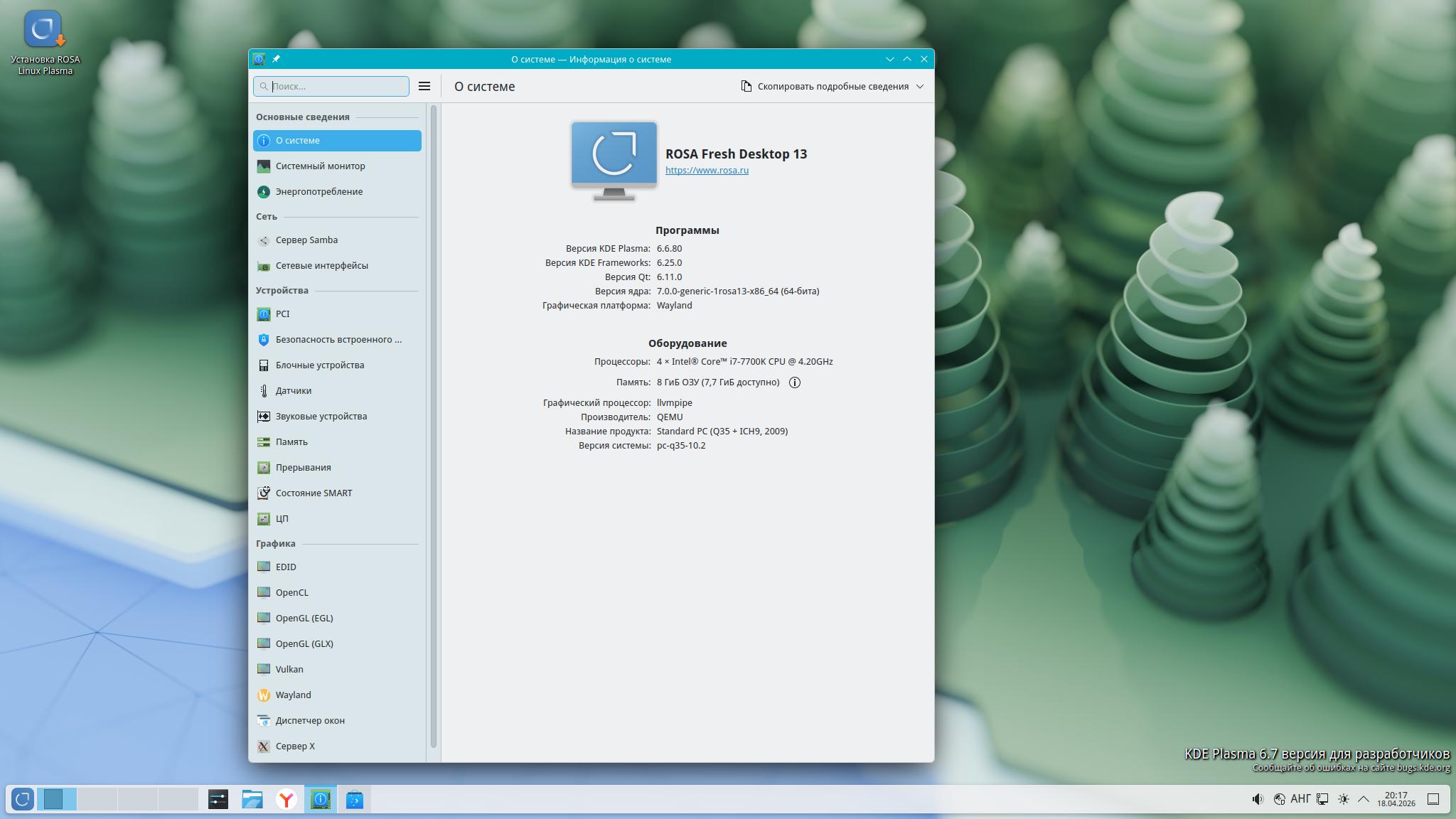Click the Standard PC (Q35 + ICH9, 2009) text

pos(722,432)
